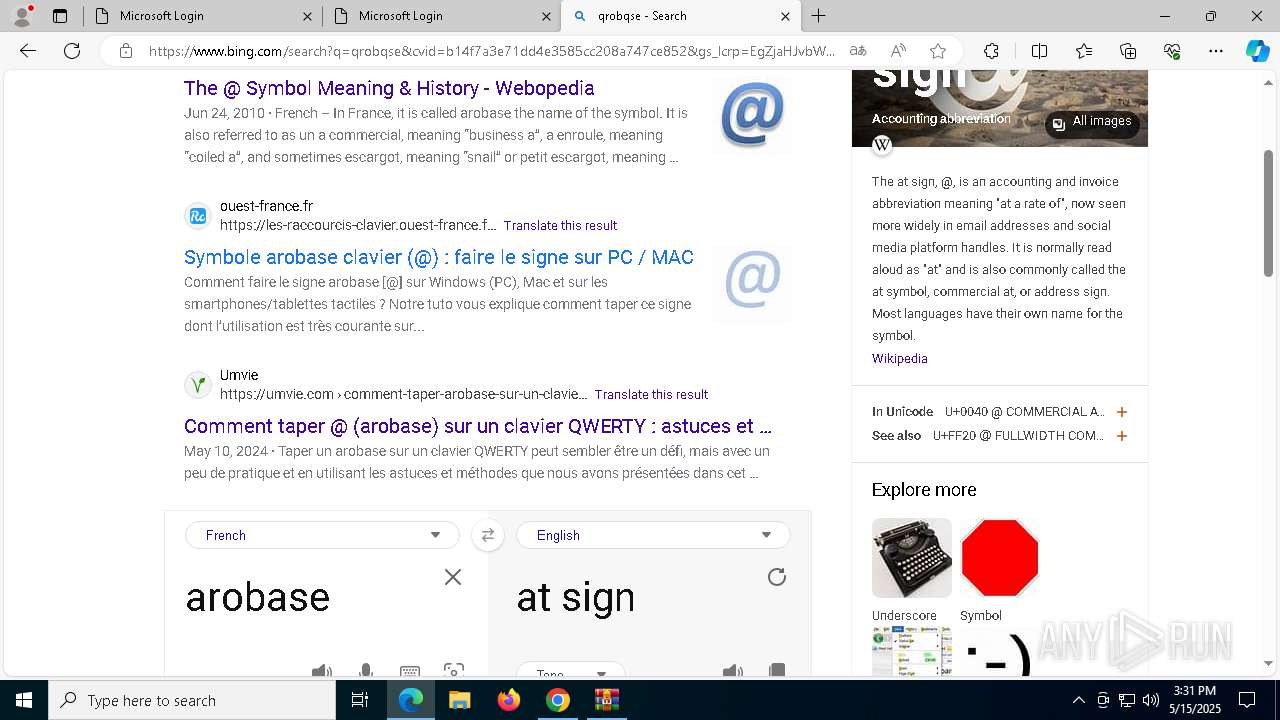Open notification center icon
This screenshot has width=1280, height=720.
point(1247,700)
